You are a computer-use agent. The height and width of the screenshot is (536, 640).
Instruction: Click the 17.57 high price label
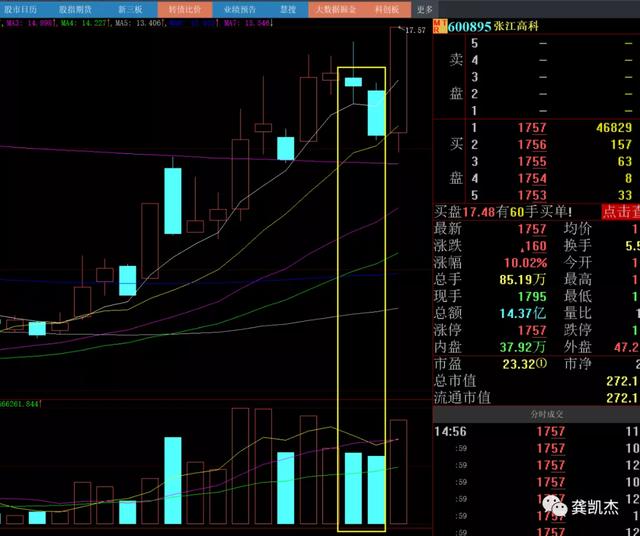click(x=416, y=30)
